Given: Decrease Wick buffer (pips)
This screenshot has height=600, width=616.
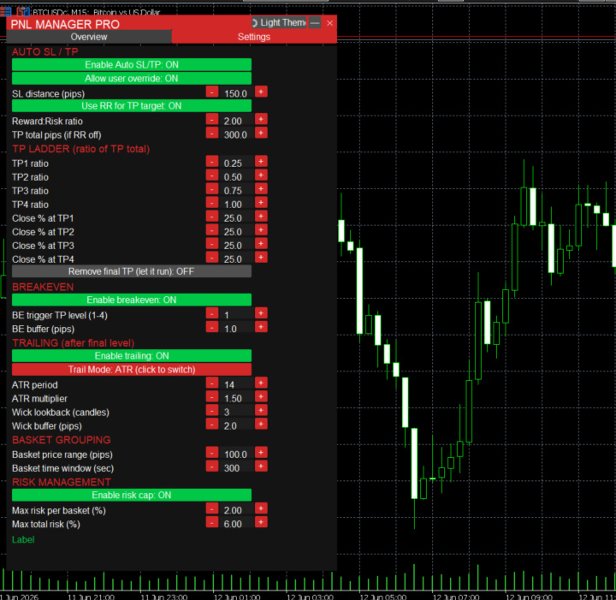Looking at the screenshot, I should tap(212, 424).
